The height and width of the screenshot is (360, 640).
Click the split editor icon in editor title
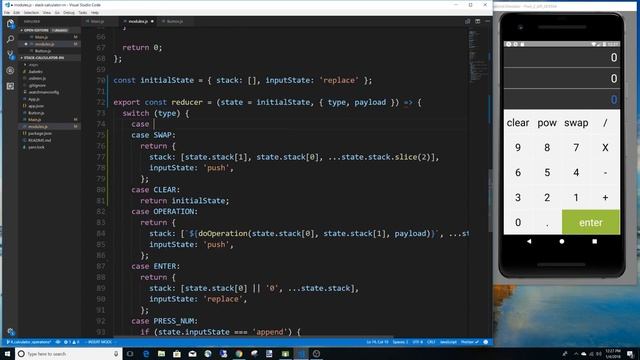click(x=478, y=21)
